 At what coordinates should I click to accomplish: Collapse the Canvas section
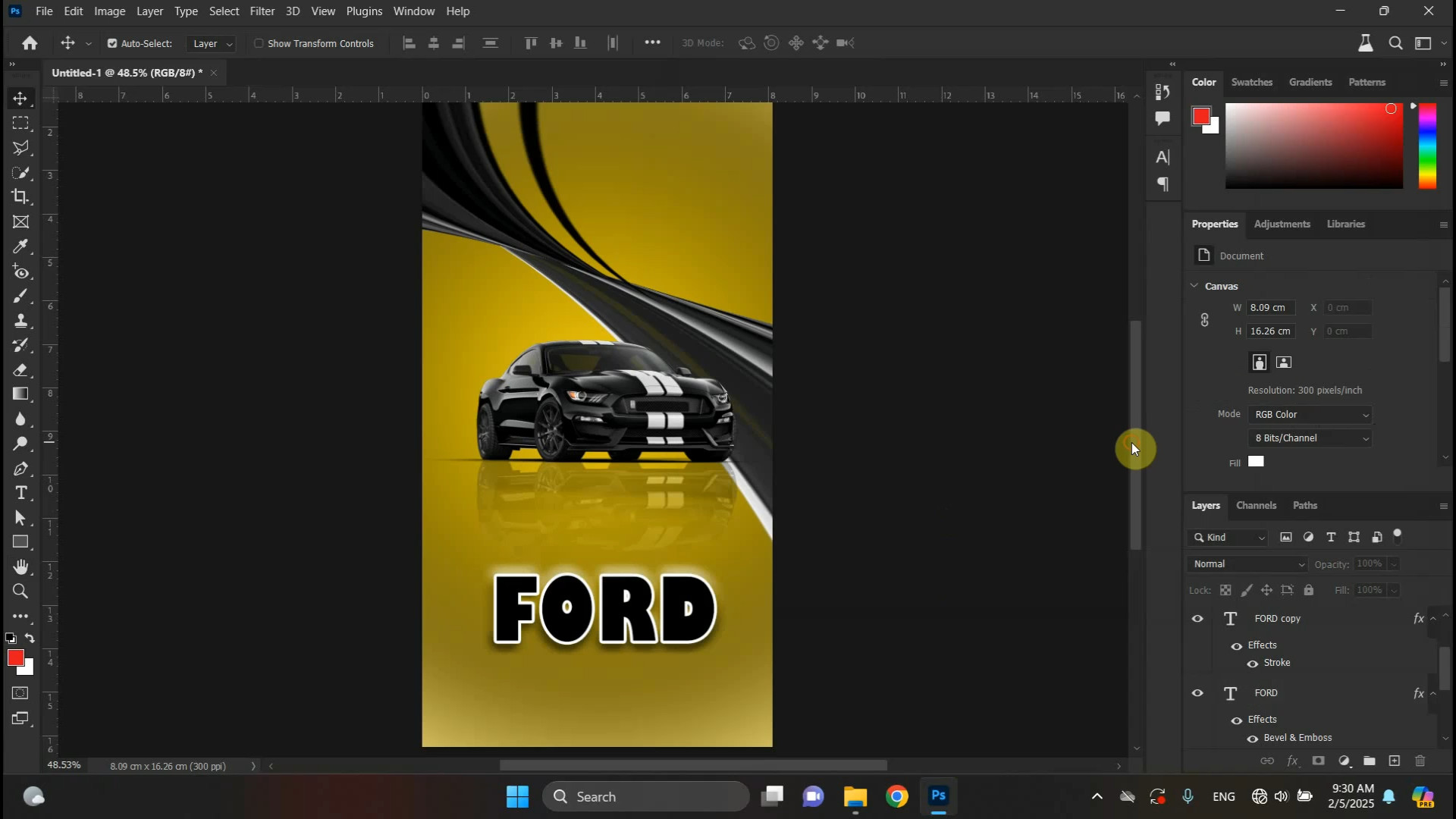click(x=1194, y=286)
